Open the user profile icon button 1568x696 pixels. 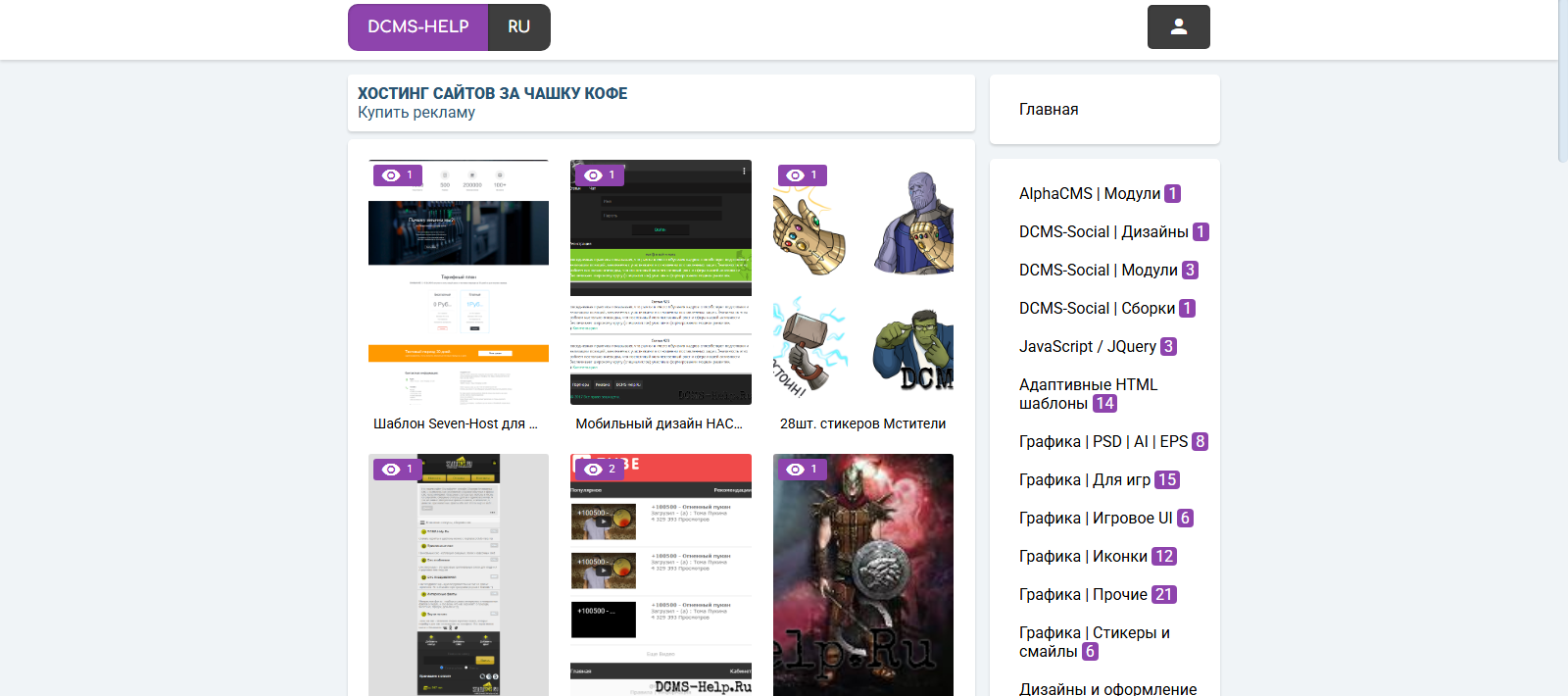click(x=1178, y=27)
